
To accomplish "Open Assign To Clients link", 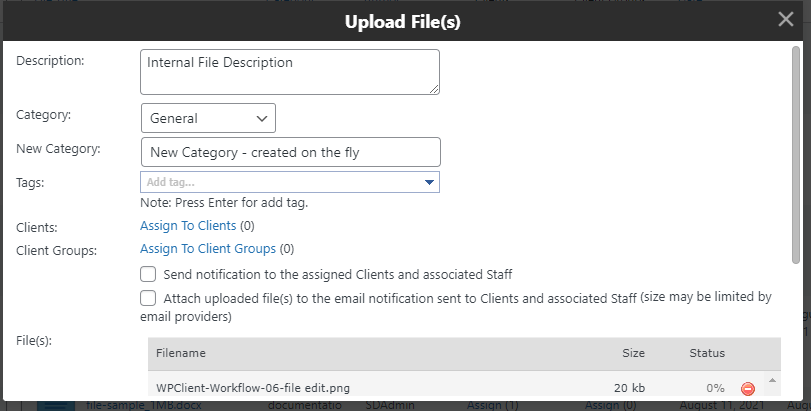I will (188, 226).
